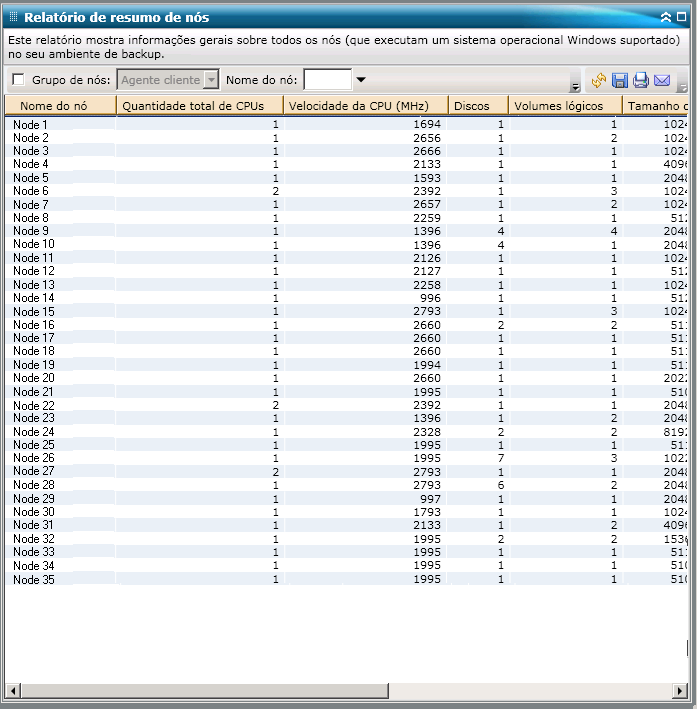Click CPU speed value 2127
697x709 pixels.
(x=427, y=271)
